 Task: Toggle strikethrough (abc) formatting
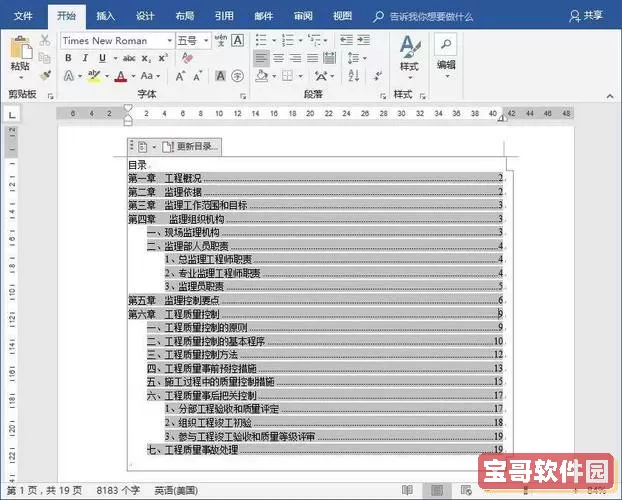tap(129, 59)
